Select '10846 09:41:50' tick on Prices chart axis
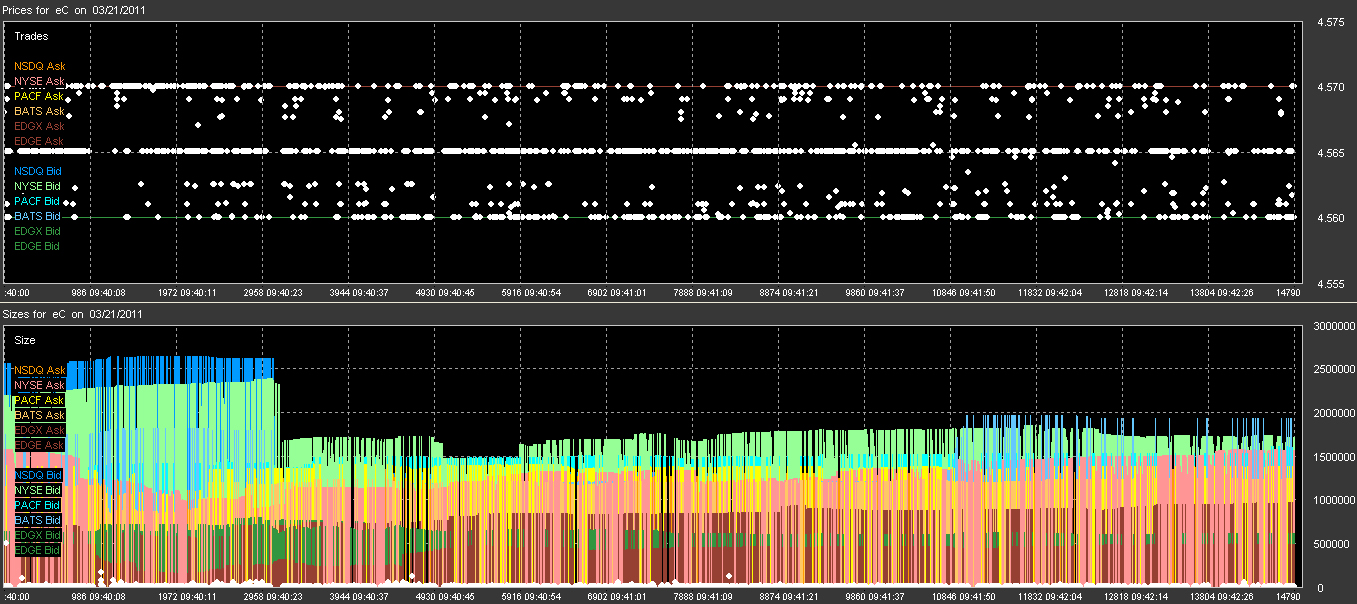Image resolution: width=1357 pixels, height=604 pixels. click(x=963, y=293)
